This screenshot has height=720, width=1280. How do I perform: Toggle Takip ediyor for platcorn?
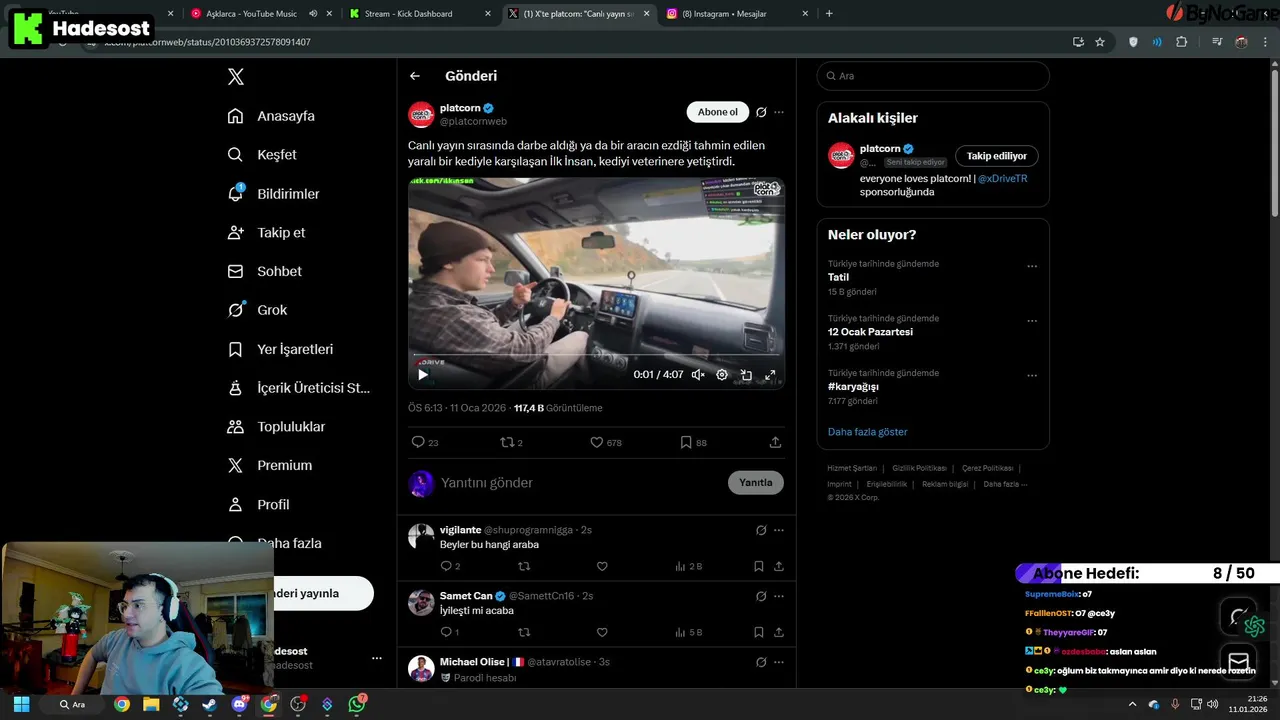[997, 156]
